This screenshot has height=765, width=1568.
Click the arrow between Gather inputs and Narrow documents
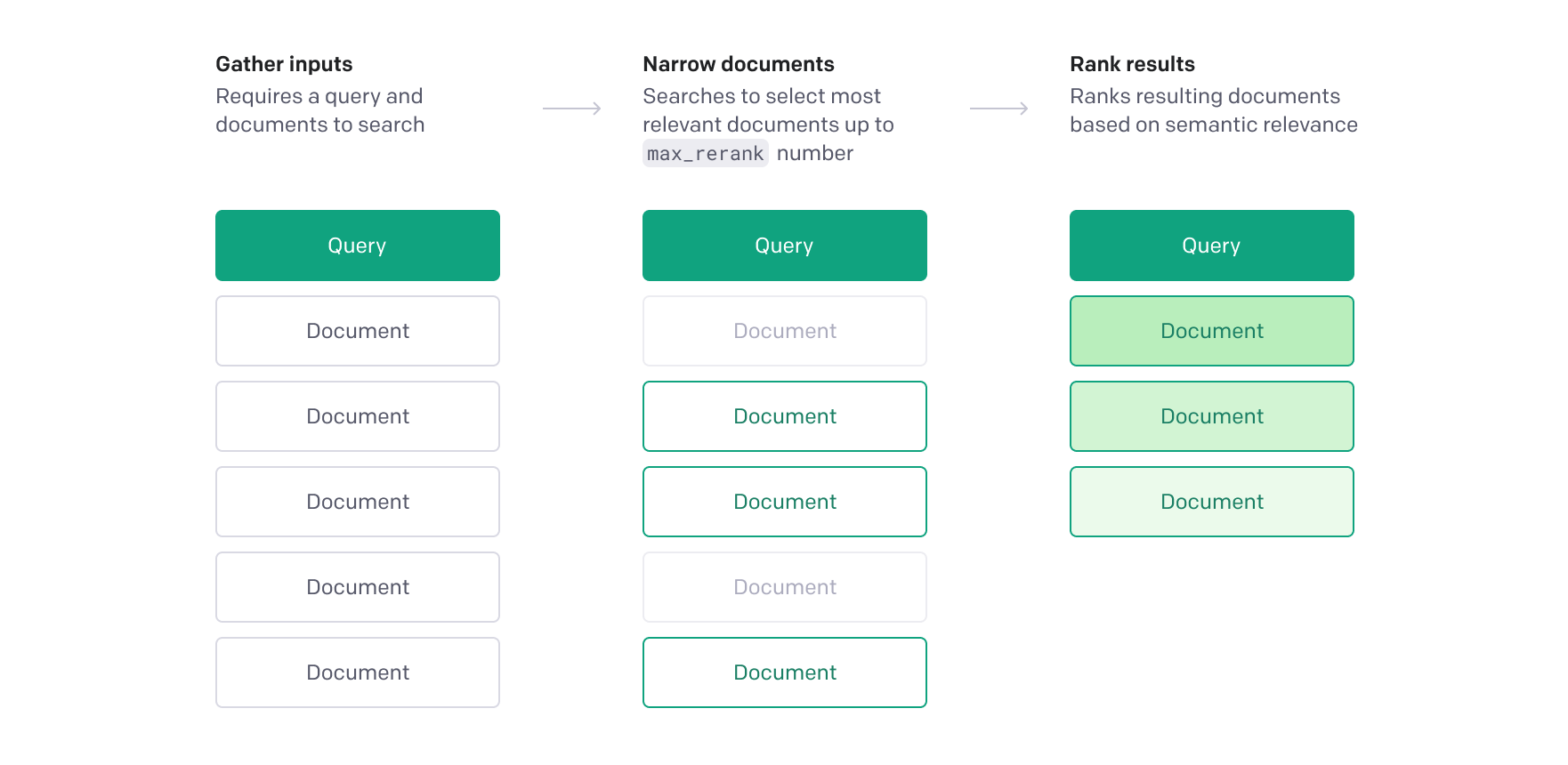pos(571,109)
